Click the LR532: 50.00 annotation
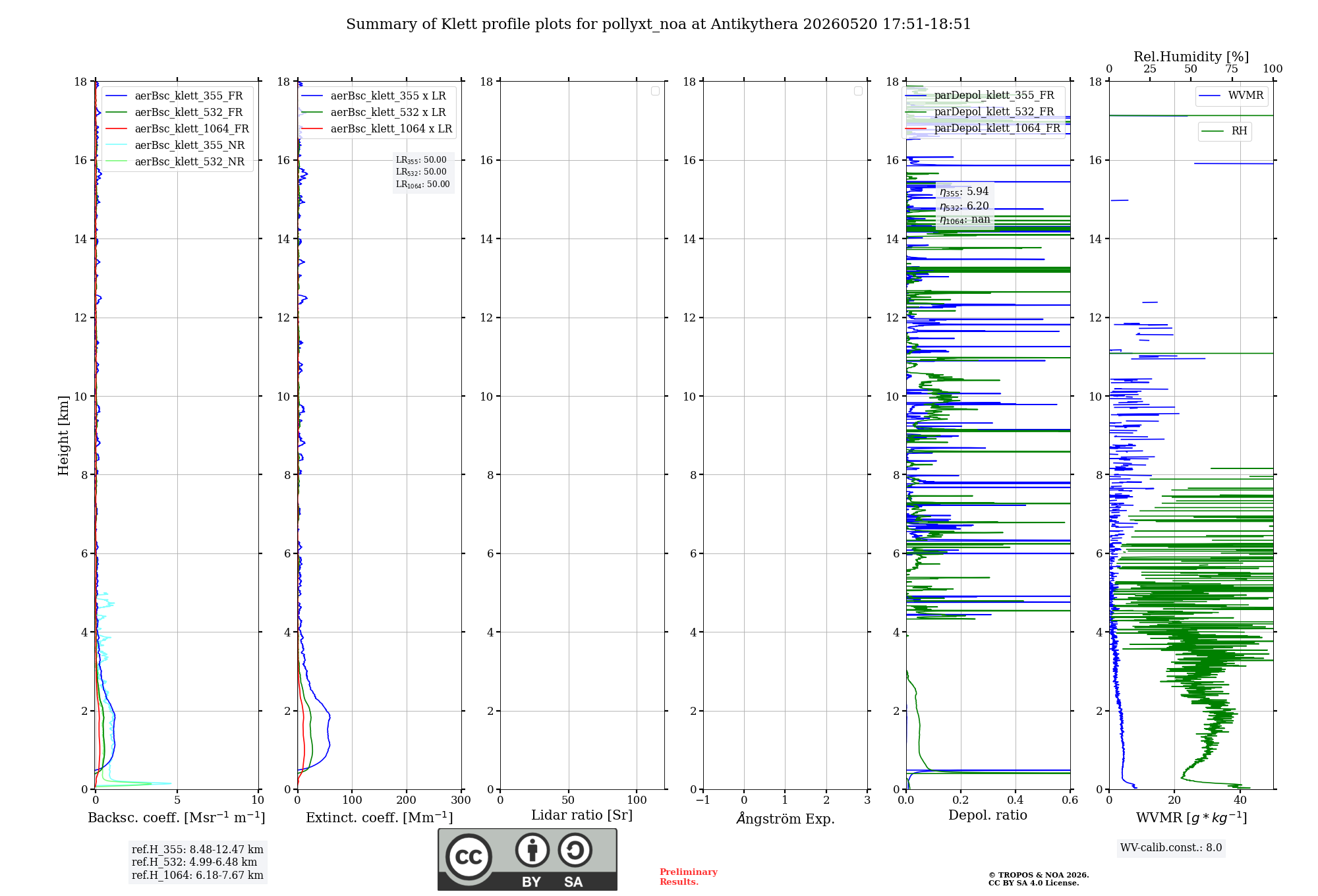This screenshot has height=896, width=1318. pyautogui.click(x=421, y=172)
